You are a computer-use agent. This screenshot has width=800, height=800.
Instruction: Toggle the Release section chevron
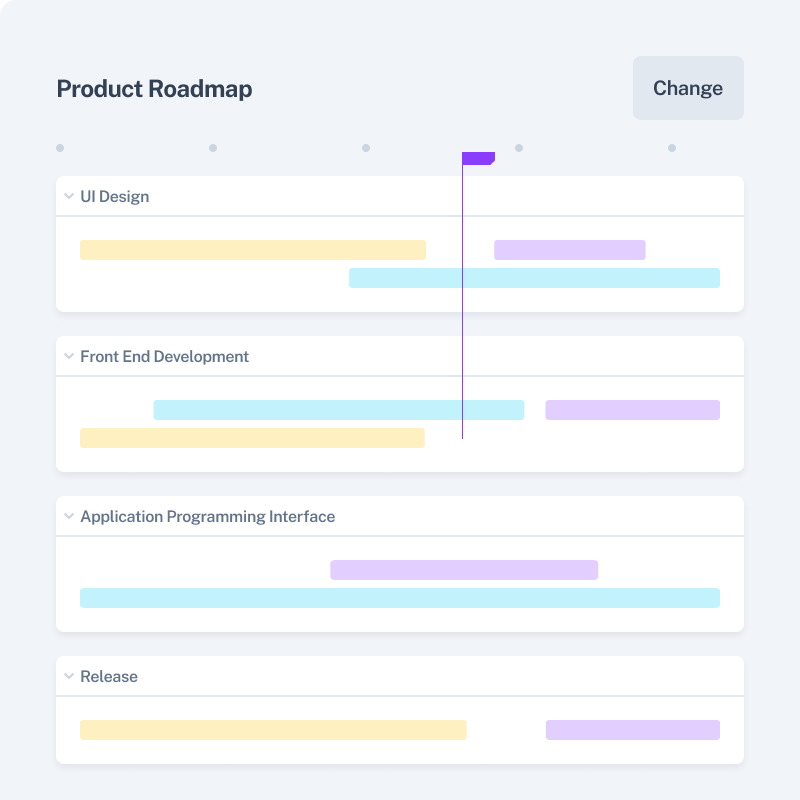point(69,676)
